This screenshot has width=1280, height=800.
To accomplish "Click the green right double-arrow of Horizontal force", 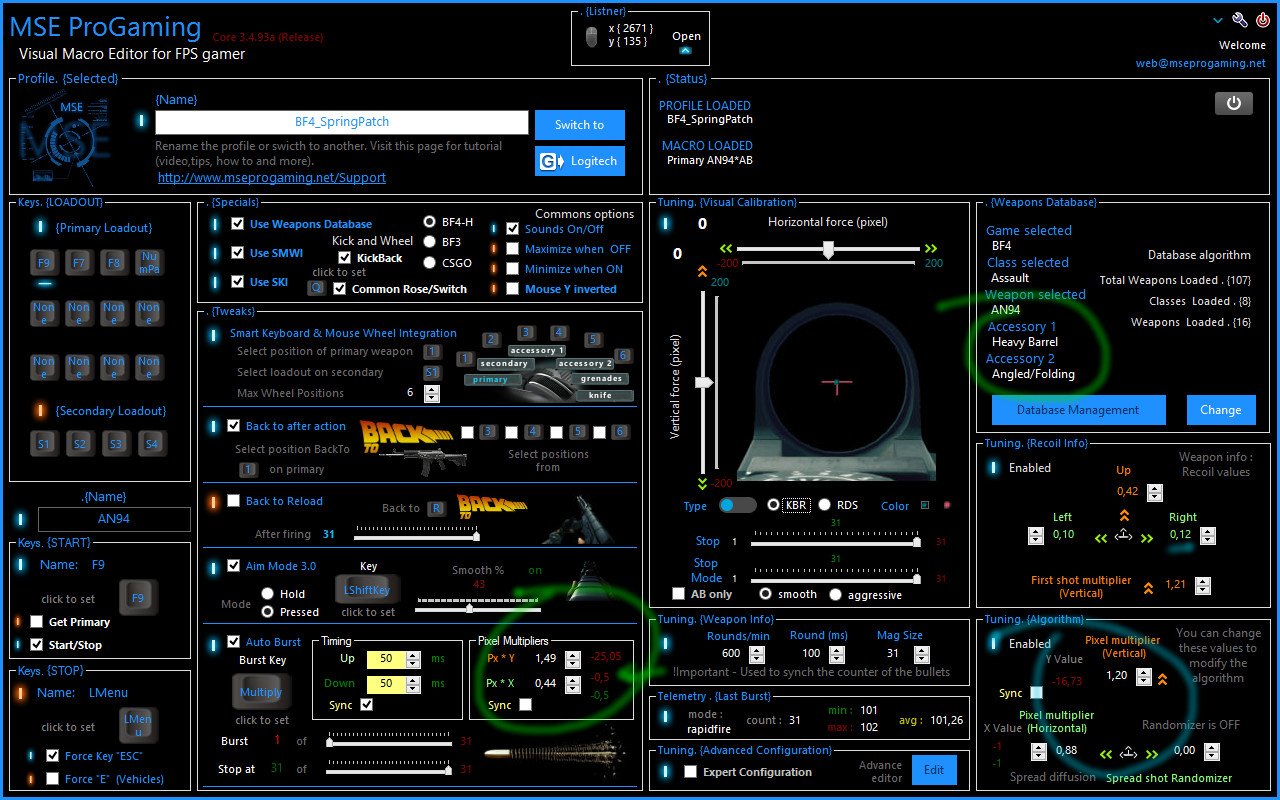I will (x=931, y=249).
